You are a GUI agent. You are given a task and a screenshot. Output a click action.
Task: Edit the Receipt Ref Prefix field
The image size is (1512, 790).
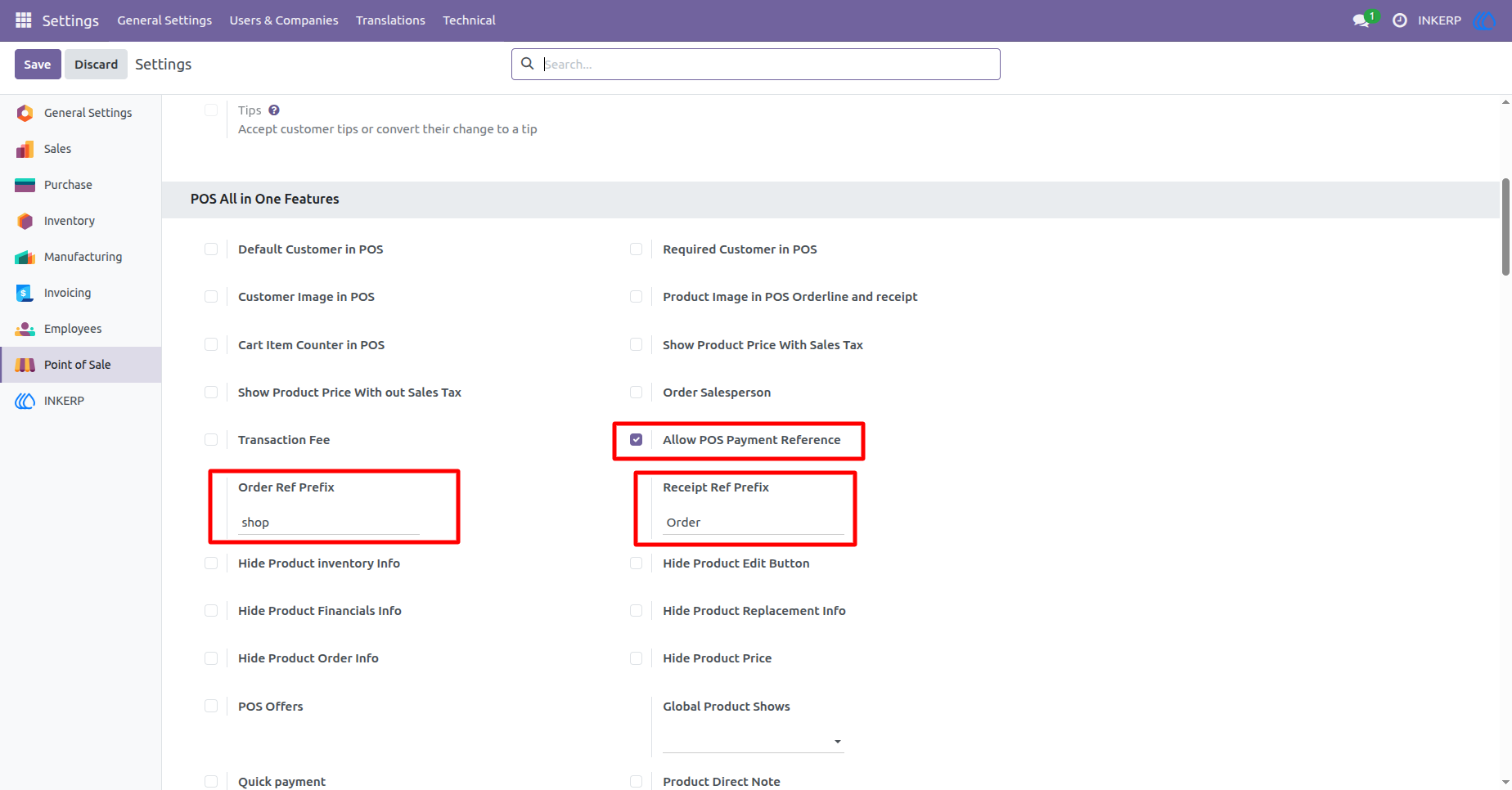click(x=753, y=523)
